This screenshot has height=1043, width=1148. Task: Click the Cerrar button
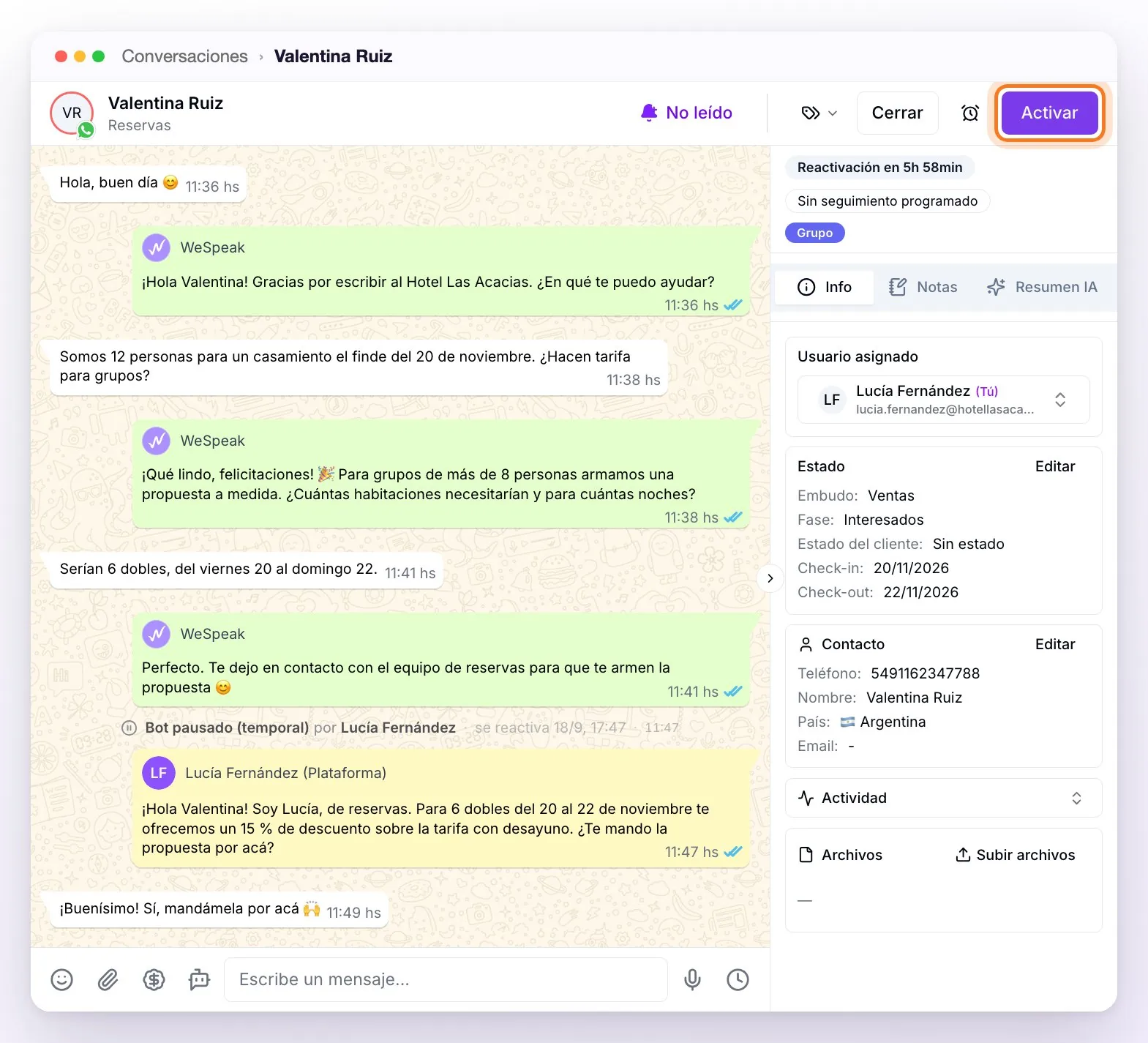click(897, 113)
